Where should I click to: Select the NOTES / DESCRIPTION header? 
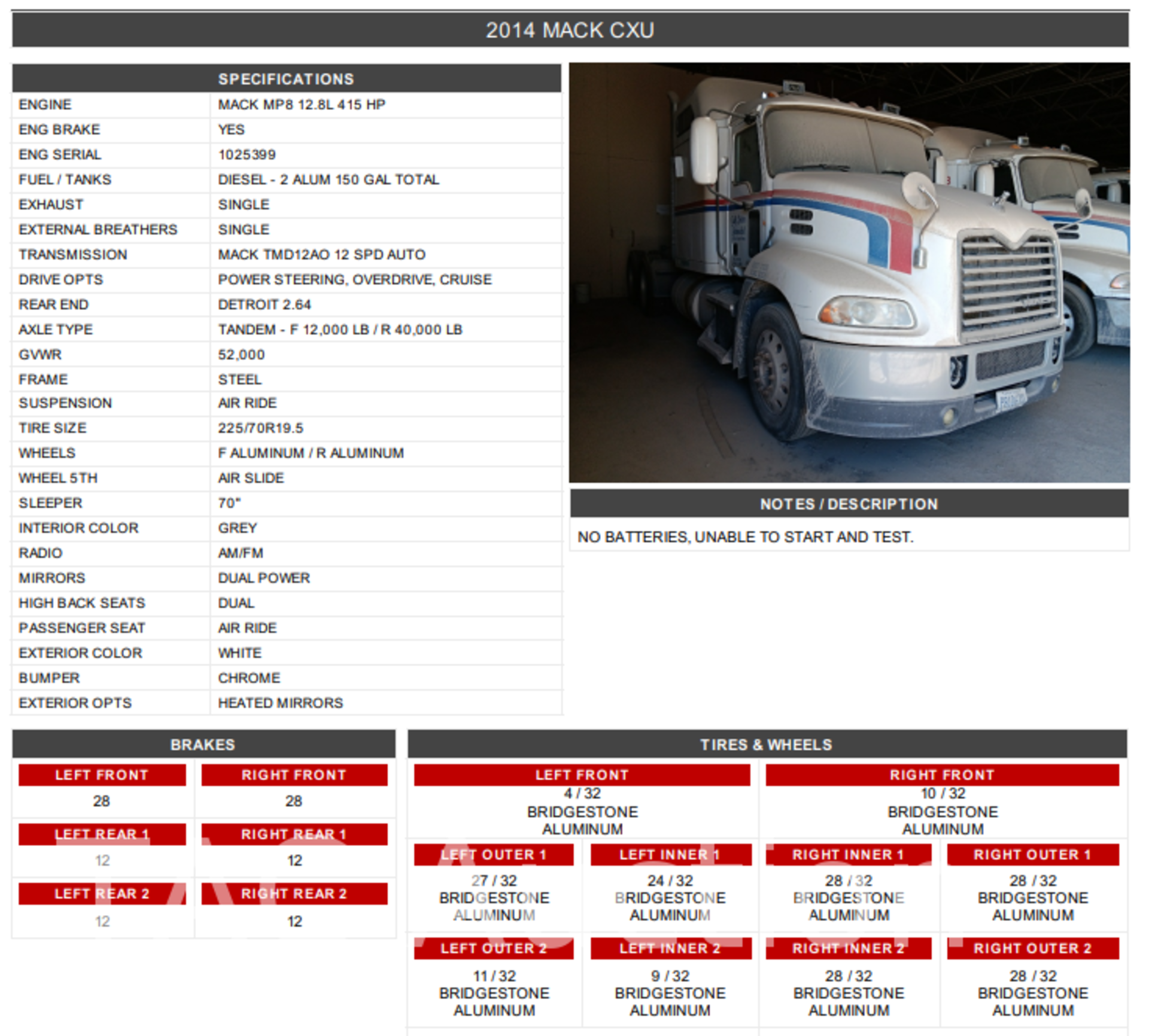click(849, 504)
